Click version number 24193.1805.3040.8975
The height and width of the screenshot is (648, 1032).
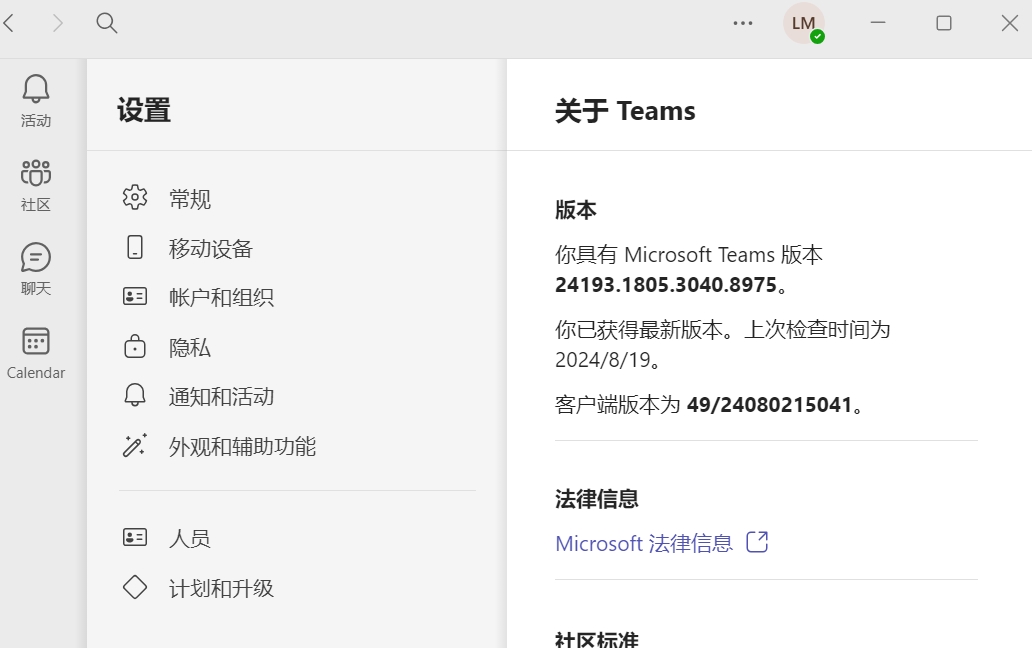coord(666,285)
